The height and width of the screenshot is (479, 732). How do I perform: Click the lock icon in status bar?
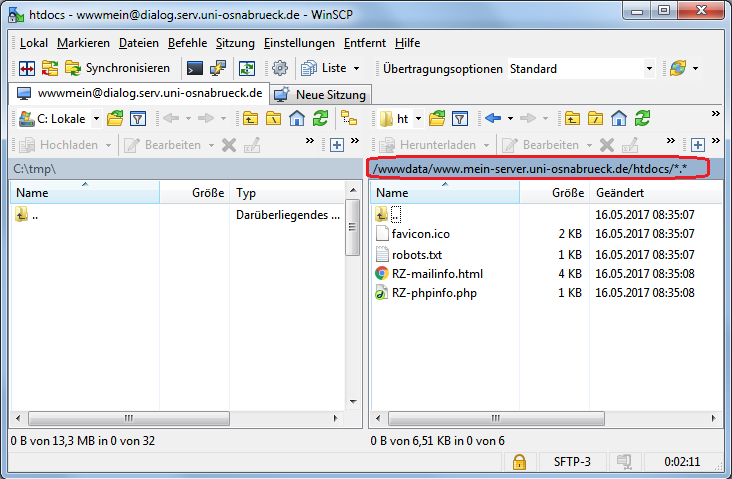point(519,462)
